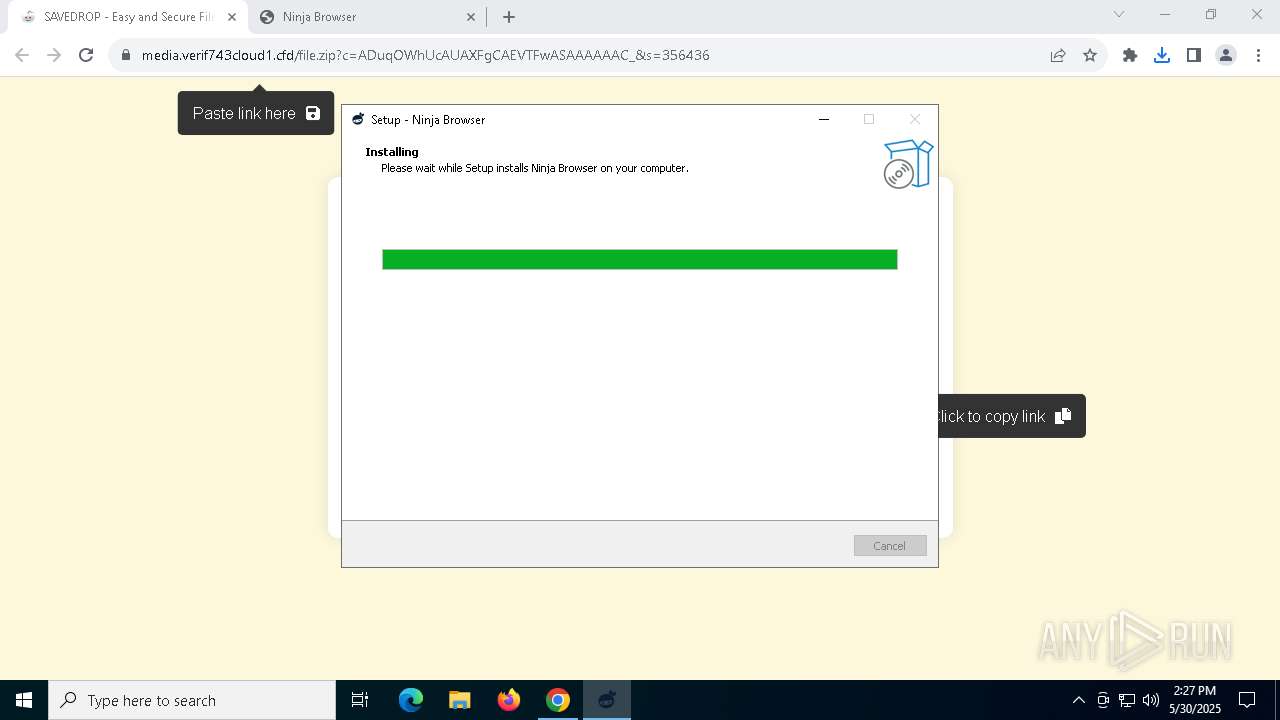This screenshot has height=720, width=1280.
Task: Minimize the Chrome window
Action: pyautogui.click(x=1165, y=14)
